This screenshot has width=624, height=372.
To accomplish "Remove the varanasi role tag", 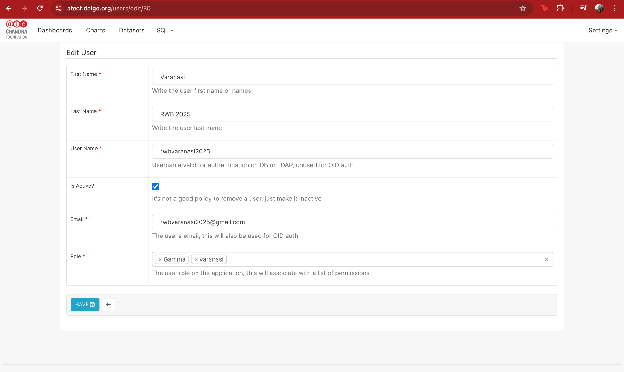I will coord(196,259).
